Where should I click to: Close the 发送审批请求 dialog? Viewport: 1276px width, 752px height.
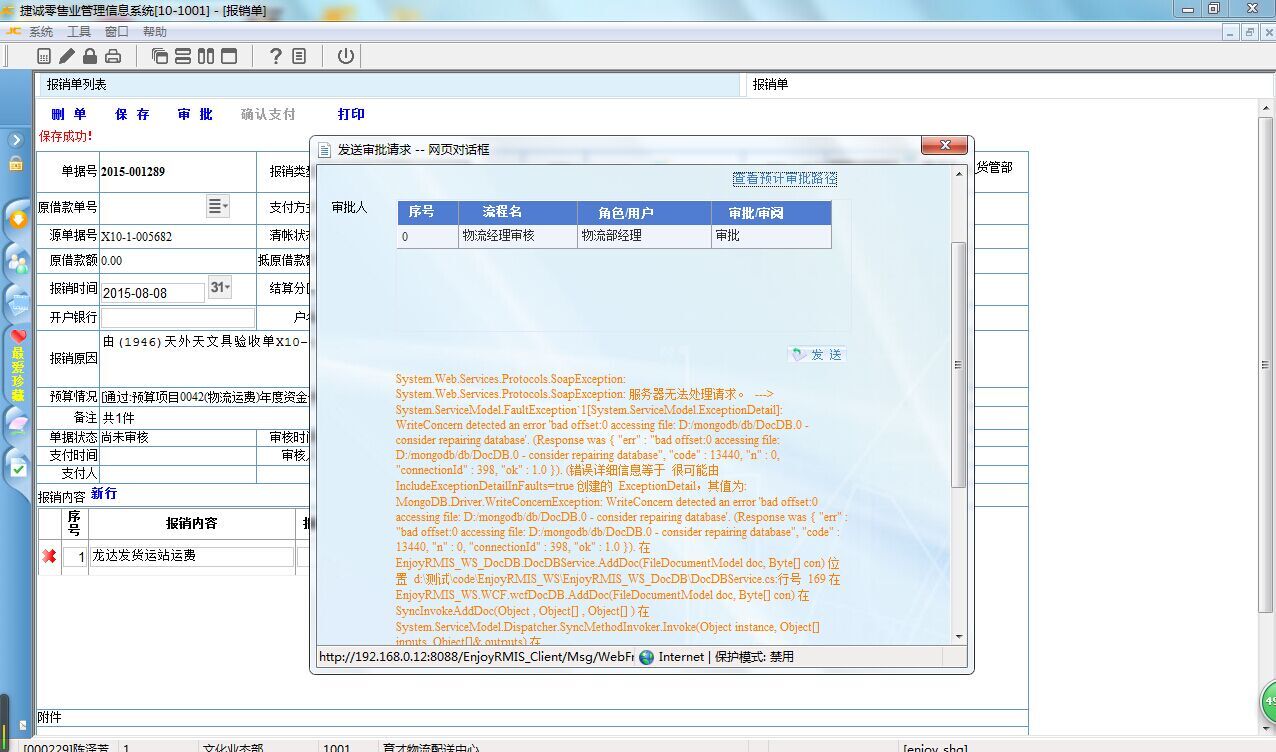(943, 147)
